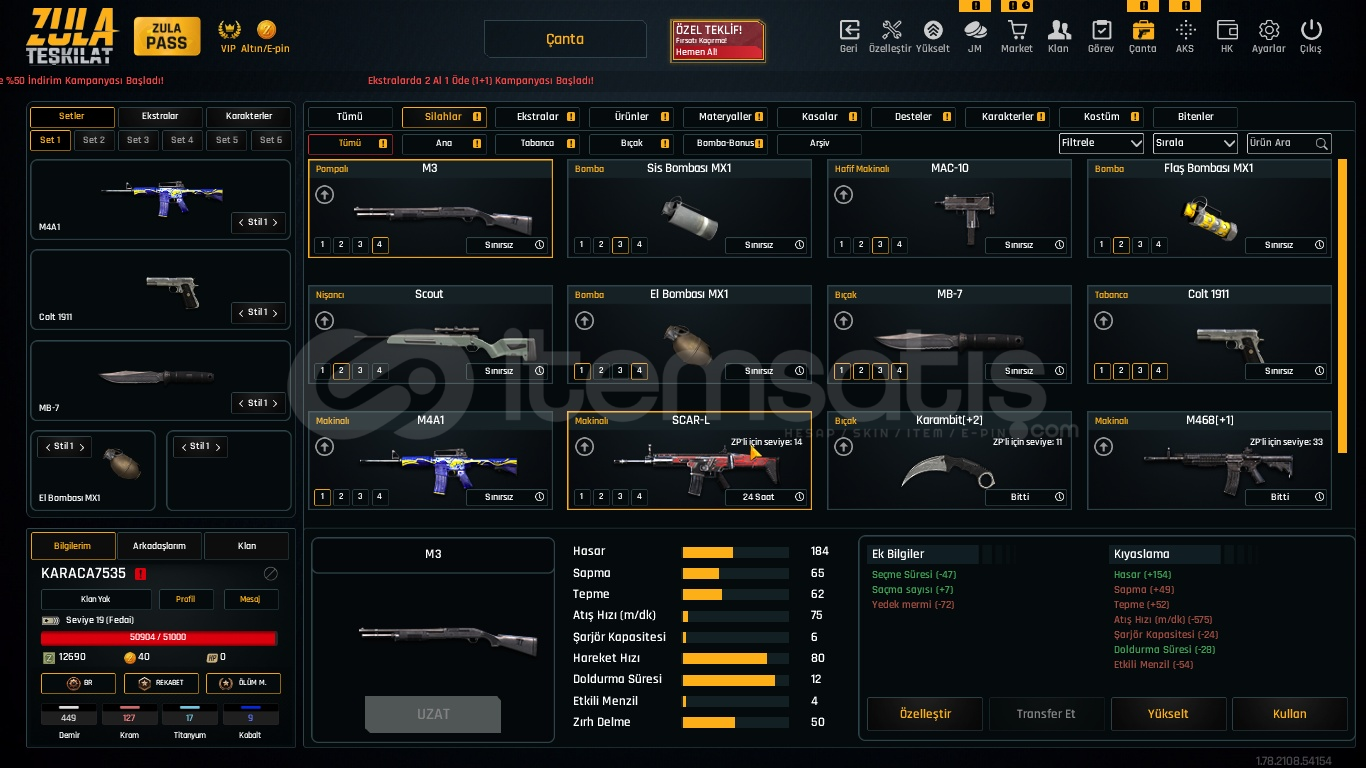Click upgrade arrow on M4A1 card
Image resolution: width=1366 pixels, height=768 pixels.
324,447
